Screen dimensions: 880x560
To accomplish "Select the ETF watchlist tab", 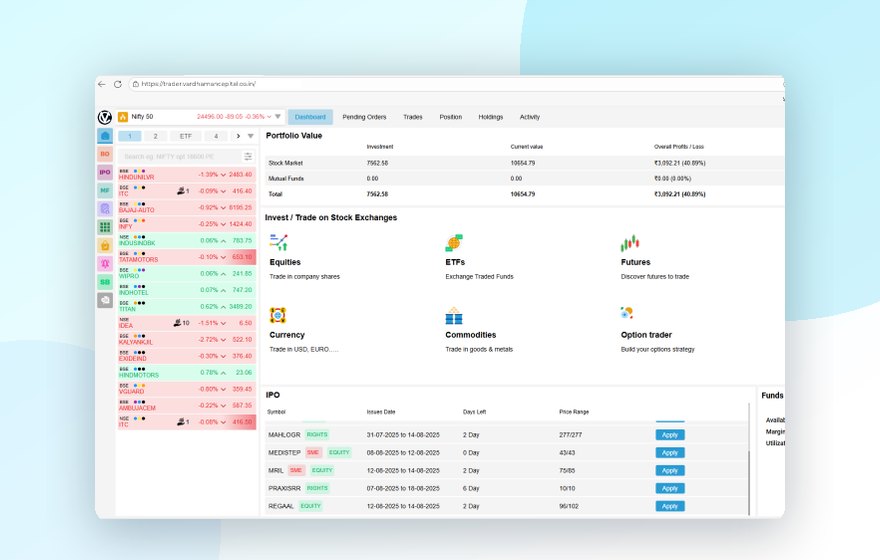I will (186, 136).
